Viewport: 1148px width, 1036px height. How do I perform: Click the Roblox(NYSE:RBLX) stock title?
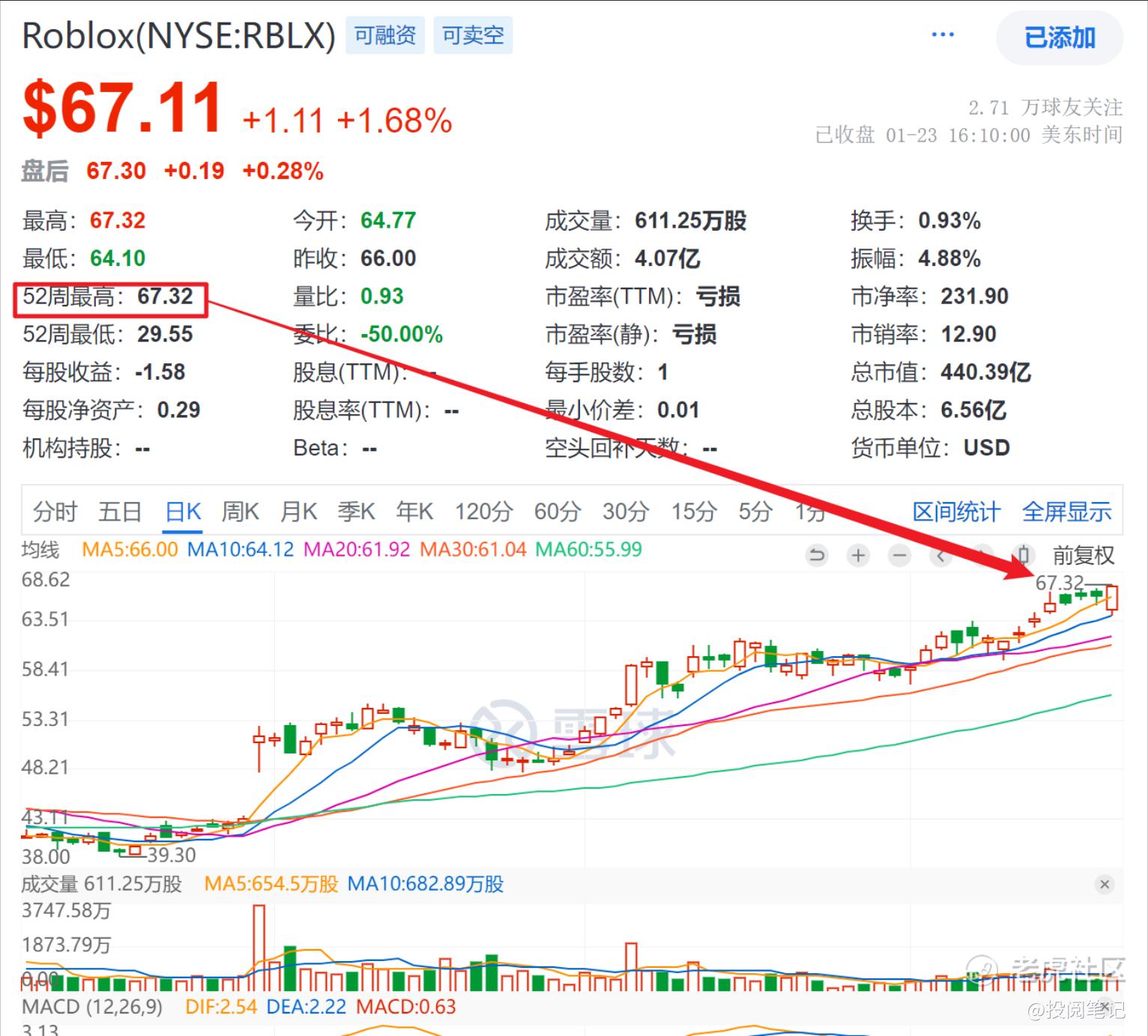178,35
